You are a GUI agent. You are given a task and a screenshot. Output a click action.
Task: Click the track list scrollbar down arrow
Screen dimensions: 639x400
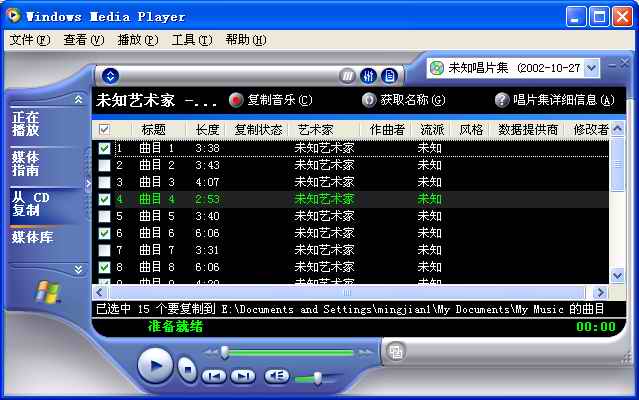click(x=617, y=276)
